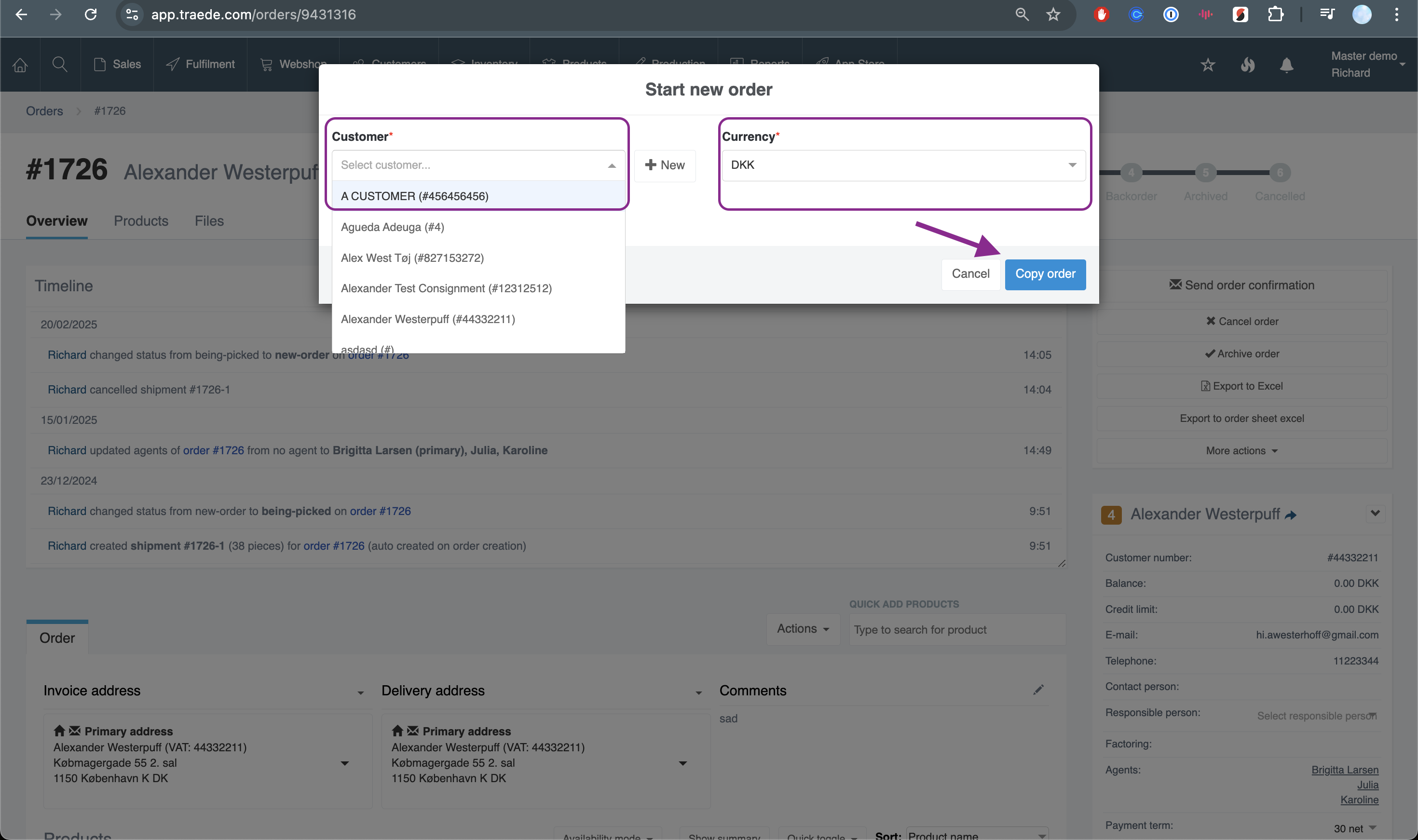The height and width of the screenshot is (840, 1418).
Task: Open the Orders breadcrumb link
Action: coord(44,111)
